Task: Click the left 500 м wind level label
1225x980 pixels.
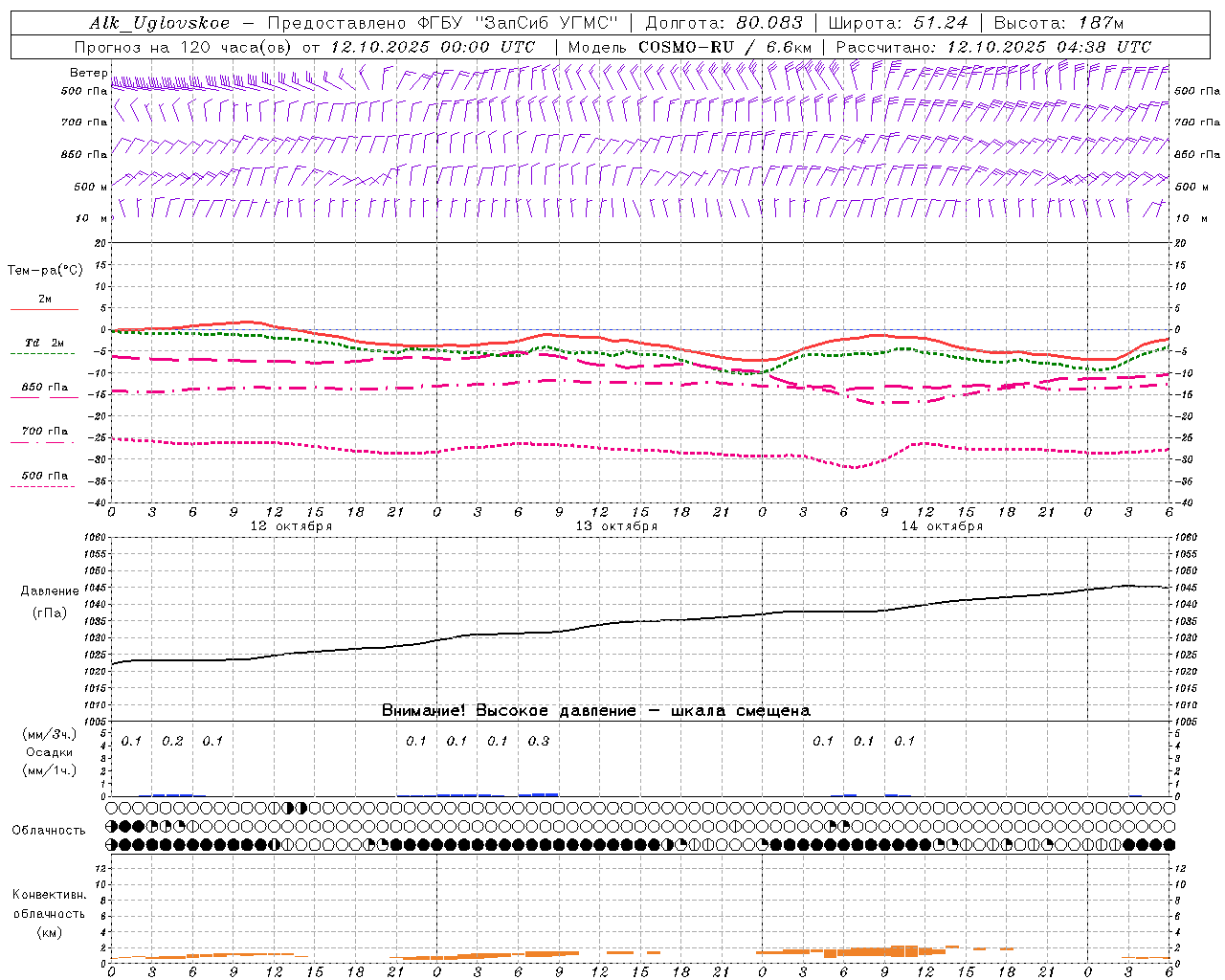Action: point(91,187)
